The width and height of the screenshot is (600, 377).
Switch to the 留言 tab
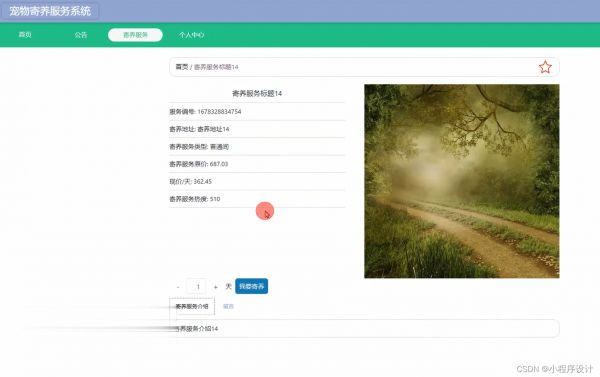click(228, 306)
